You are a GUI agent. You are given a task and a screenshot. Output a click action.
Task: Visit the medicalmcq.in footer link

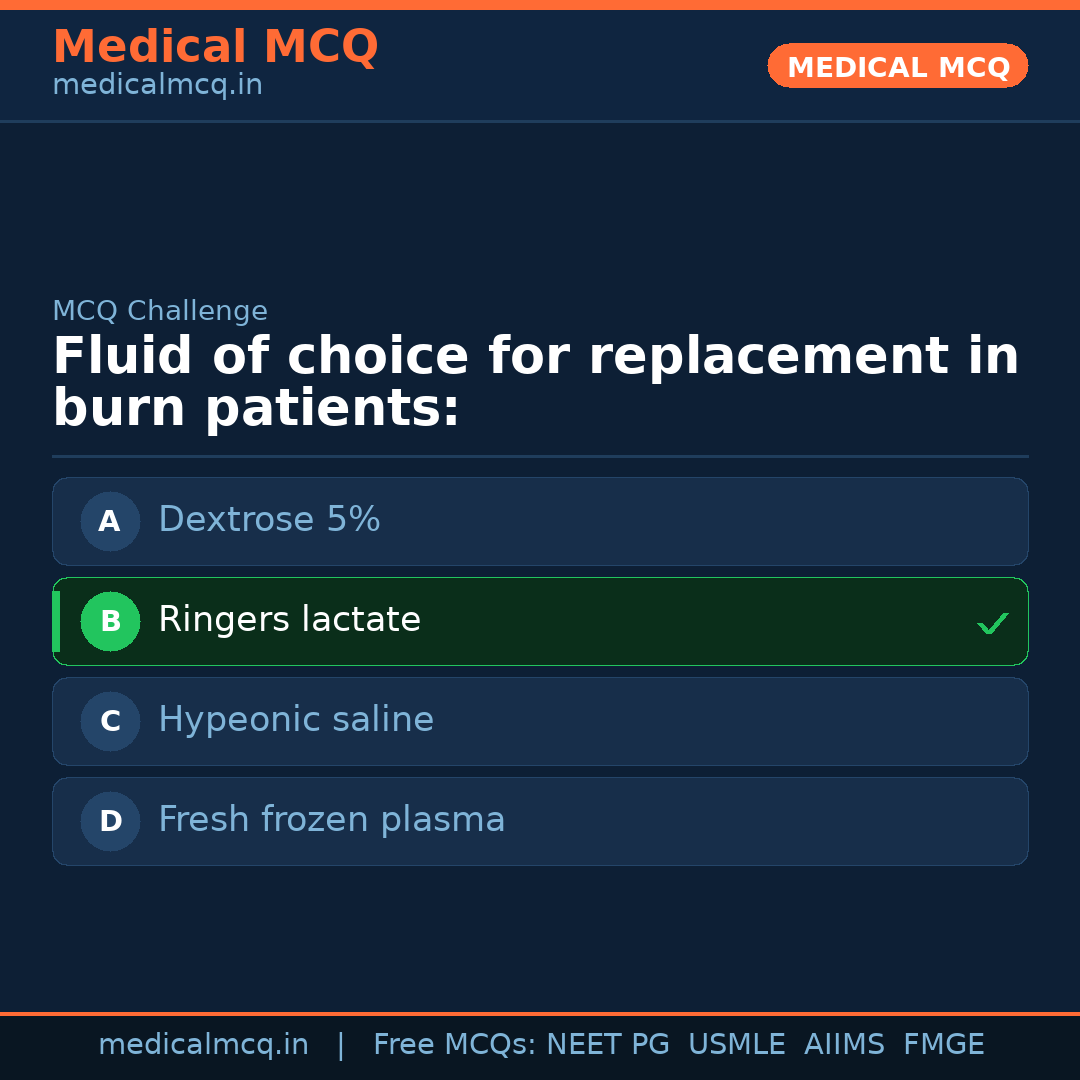[203, 1044]
